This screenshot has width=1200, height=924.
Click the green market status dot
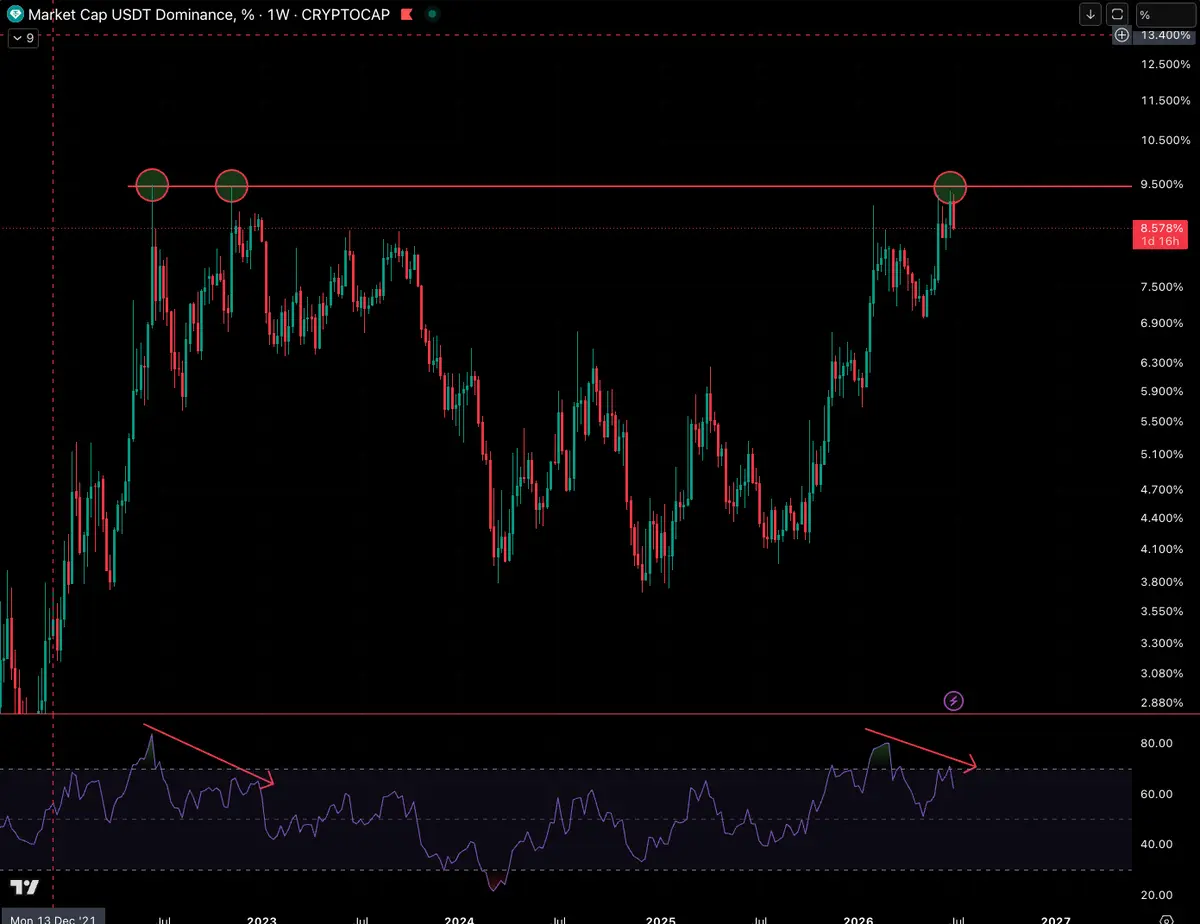(431, 15)
